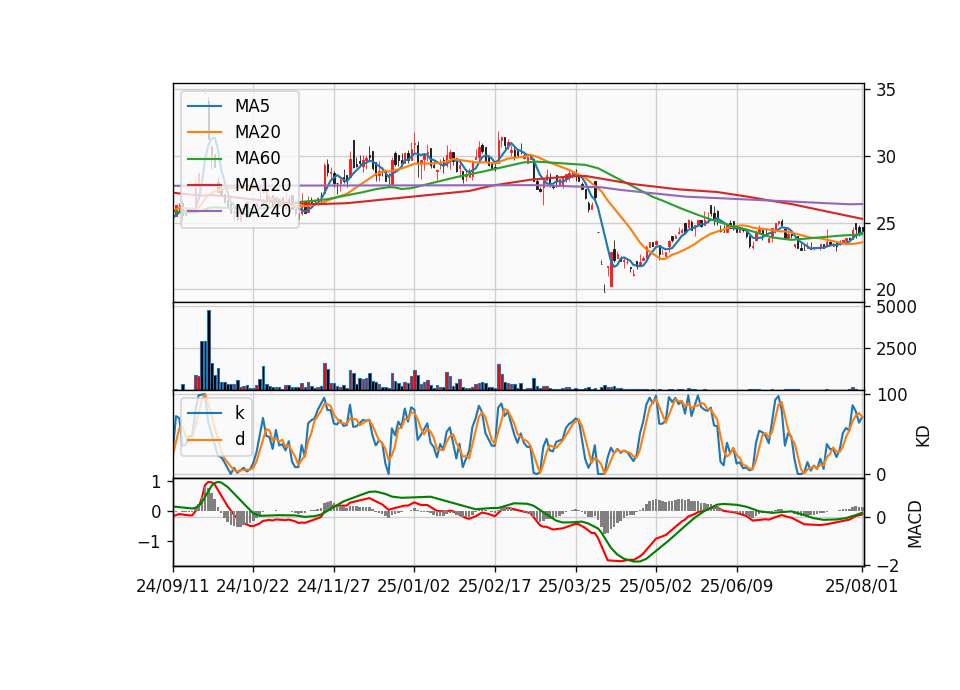Click the 25/03/25 date label

tap(575, 586)
